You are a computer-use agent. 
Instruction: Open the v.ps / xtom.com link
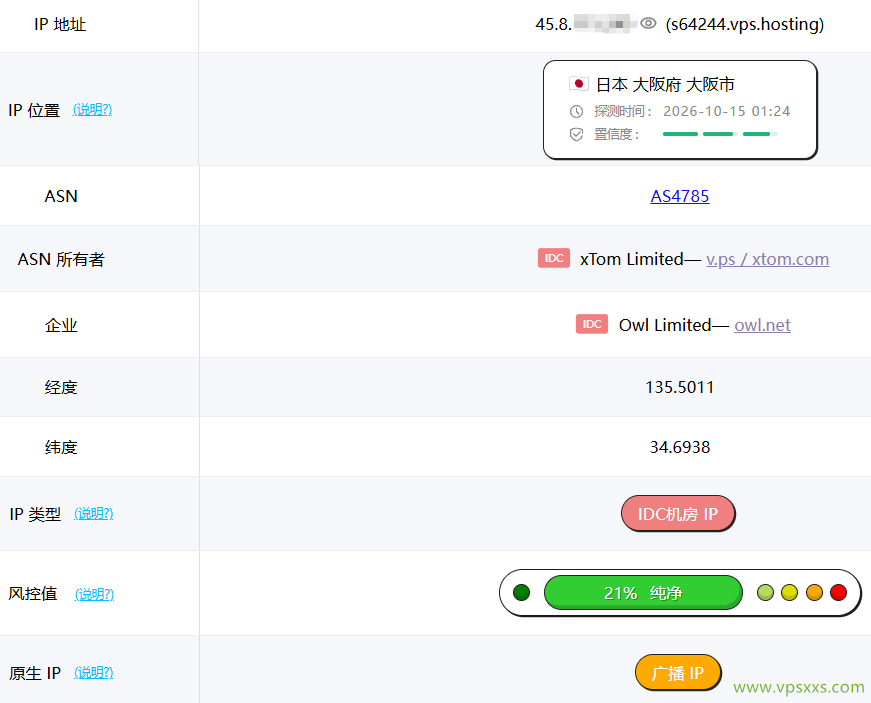[768, 259]
